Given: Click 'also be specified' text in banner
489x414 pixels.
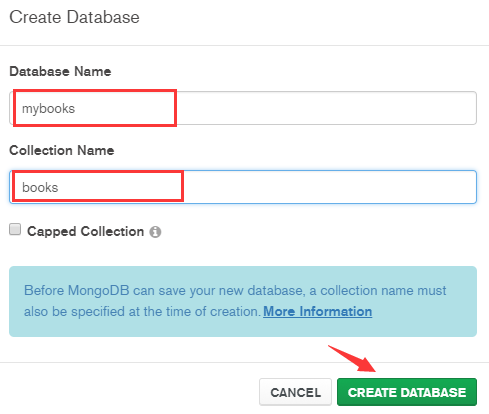Looking at the screenshot, I should pyautogui.click(x=74, y=311).
